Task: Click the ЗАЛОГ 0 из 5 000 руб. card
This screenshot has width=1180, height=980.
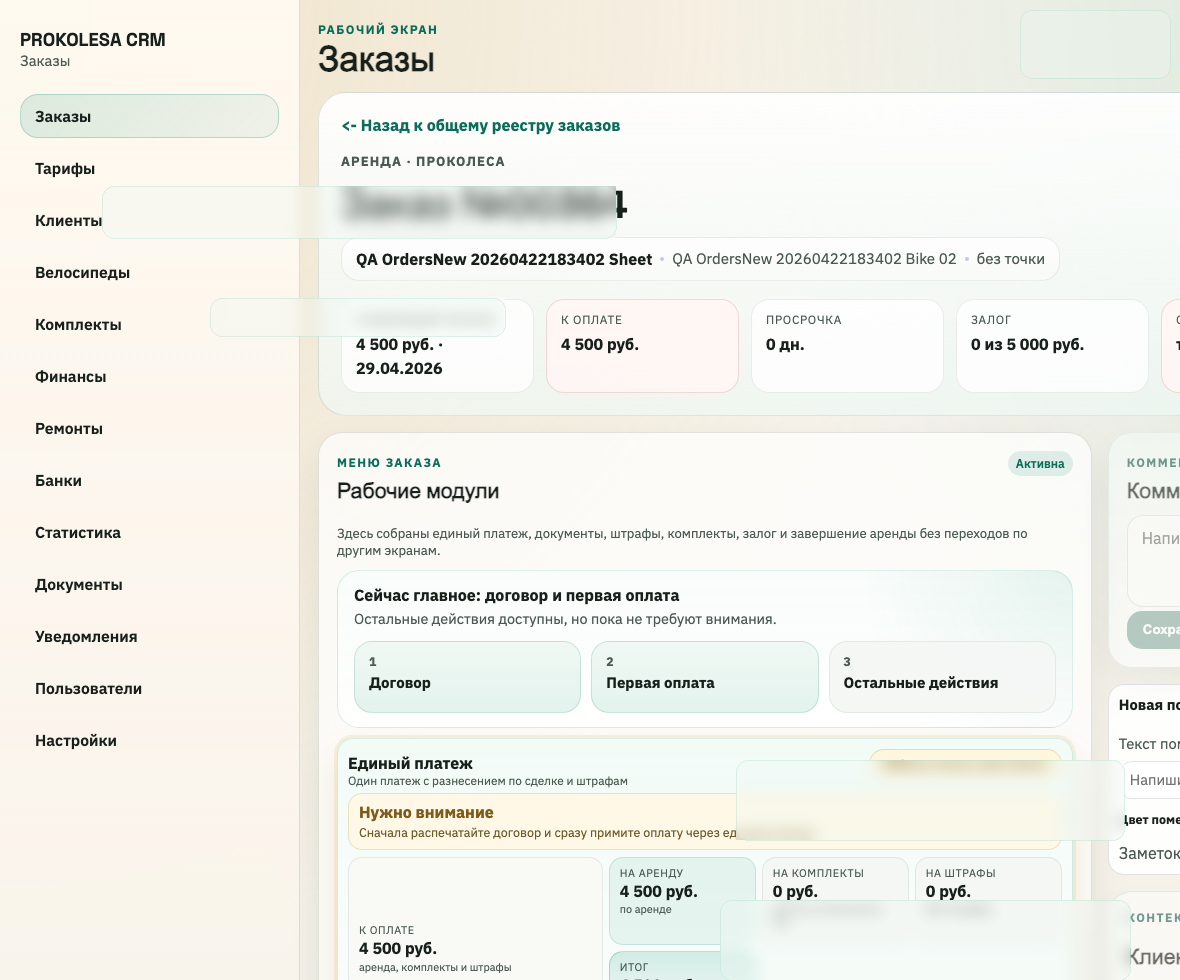Action: pyautogui.click(x=1052, y=345)
